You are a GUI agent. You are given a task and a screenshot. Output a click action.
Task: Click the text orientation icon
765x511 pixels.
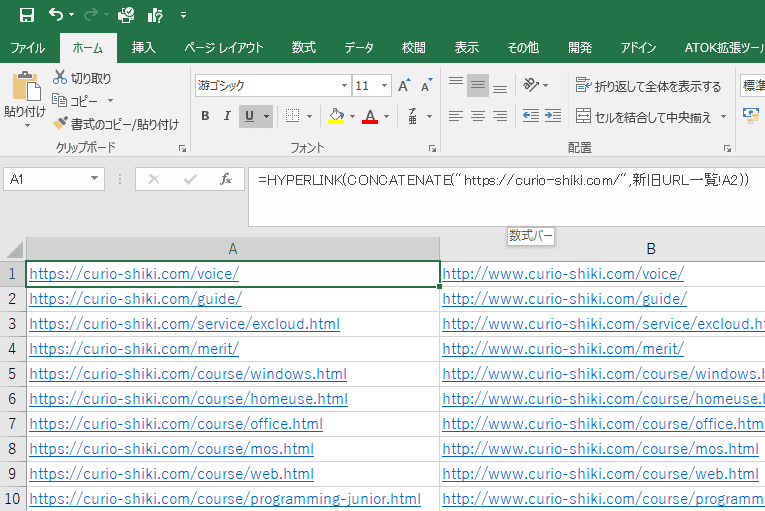(531, 85)
